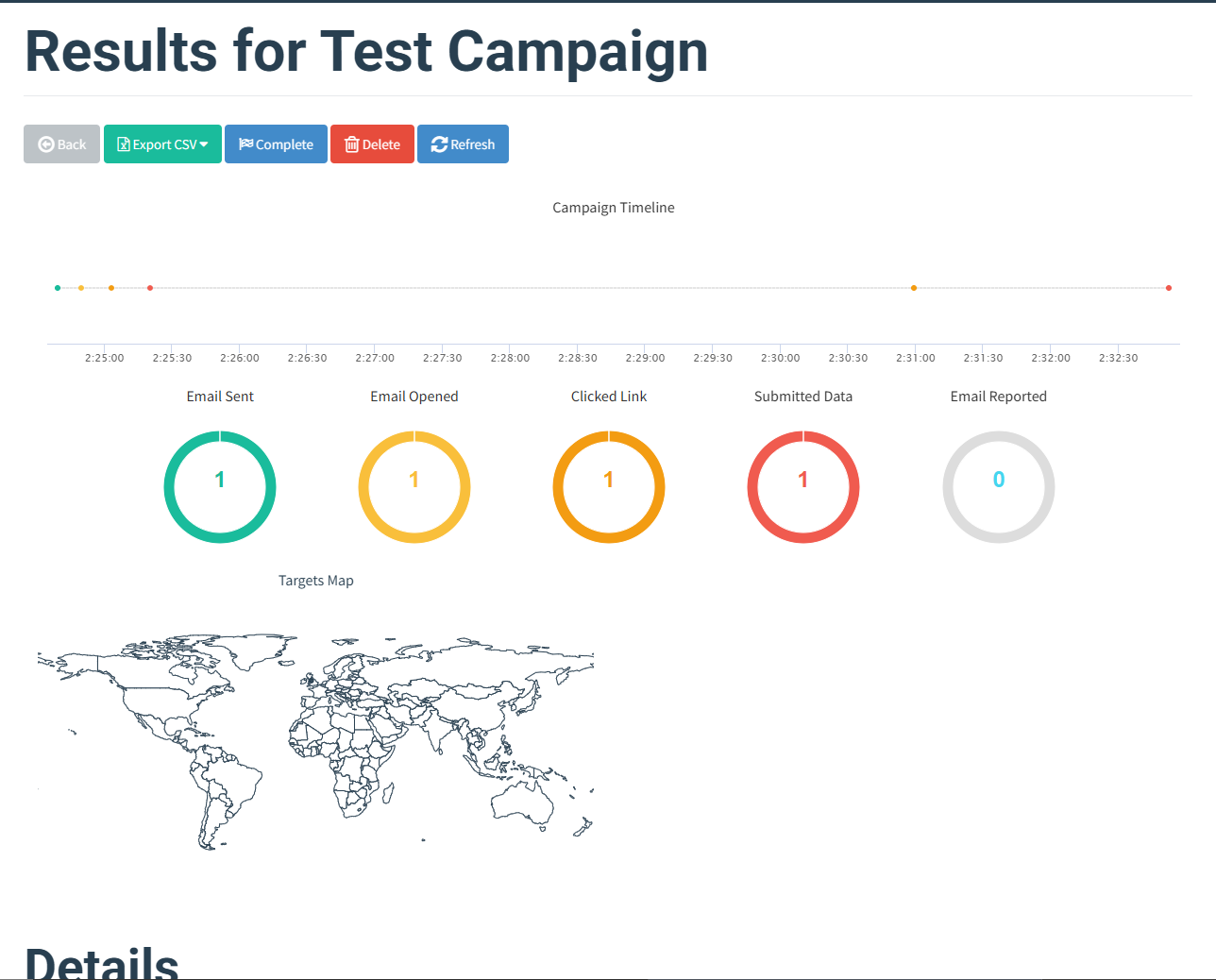Image resolution: width=1216 pixels, height=980 pixels.
Task: Click the Clicked Link orange donut chart
Action: pos(609,487)
